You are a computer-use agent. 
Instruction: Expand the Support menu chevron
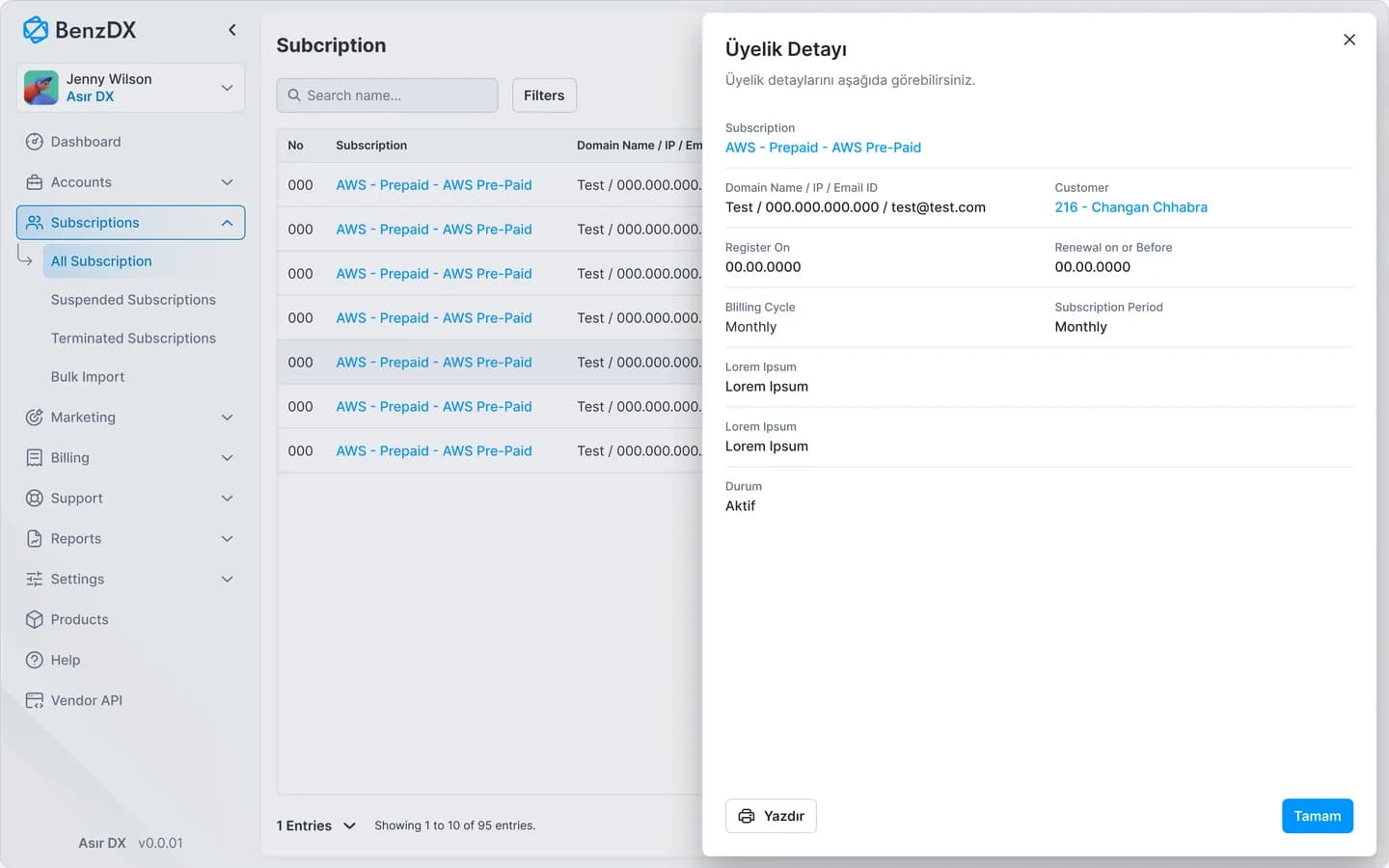[x=227, y=499]
